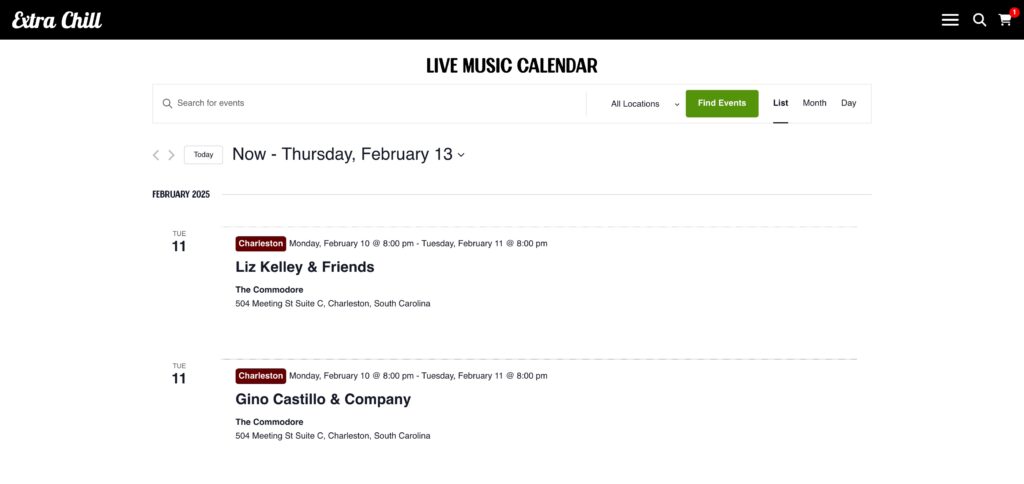This screenshot has height=484, width=1024.
Task: Open Liz Kelley & Friends event
Action: click(x=305, y=267)
